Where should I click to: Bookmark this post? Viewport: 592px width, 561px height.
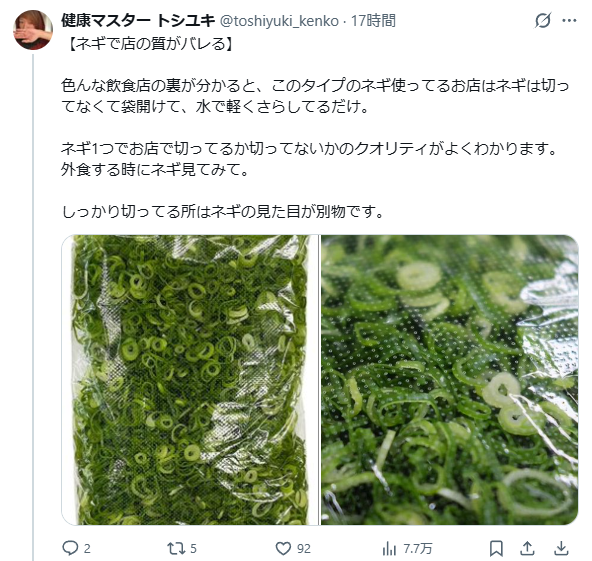[x=496, y=549]
